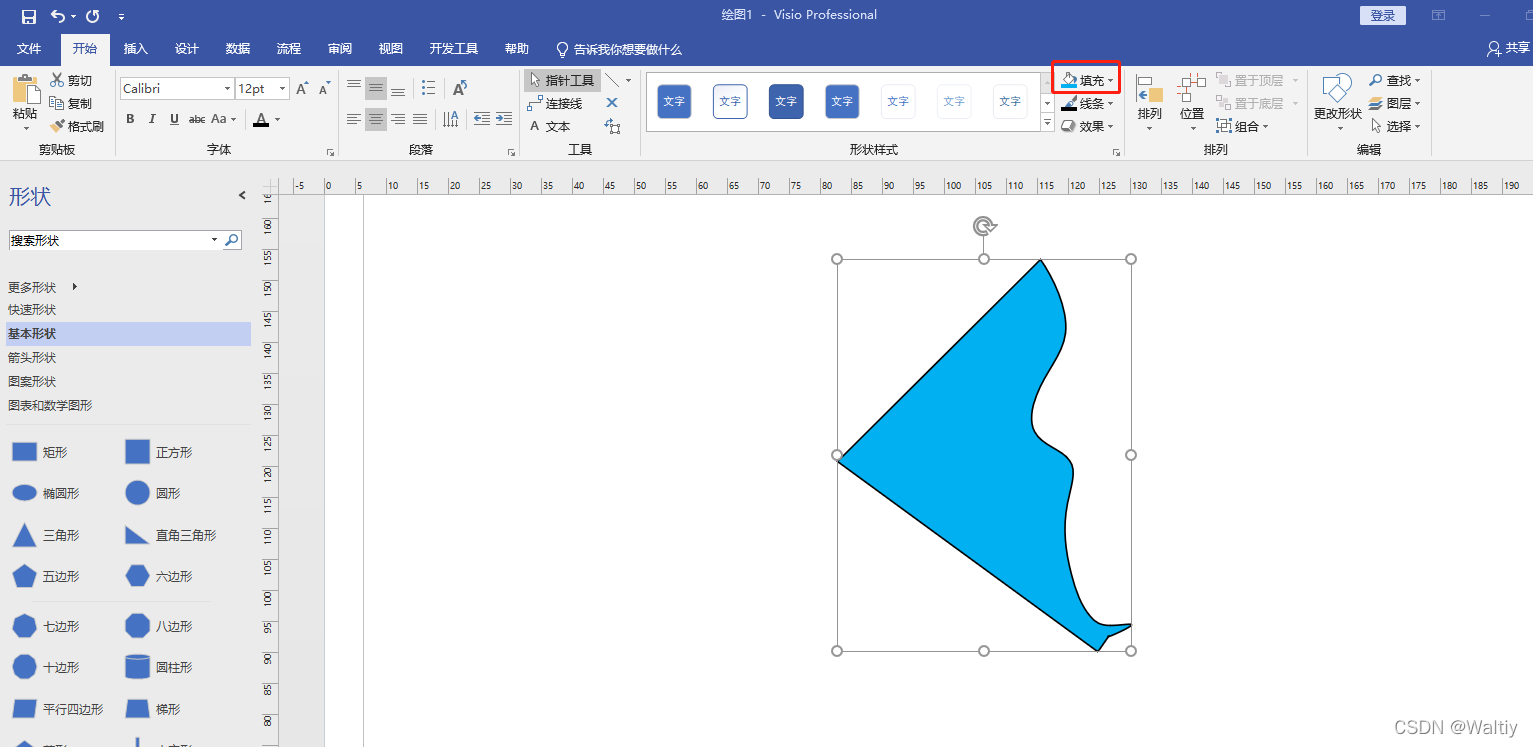The width and height of the screenshot is (1533, 747).
Task: Toggle bullet list formatting
Action: (x=429, y=88)
